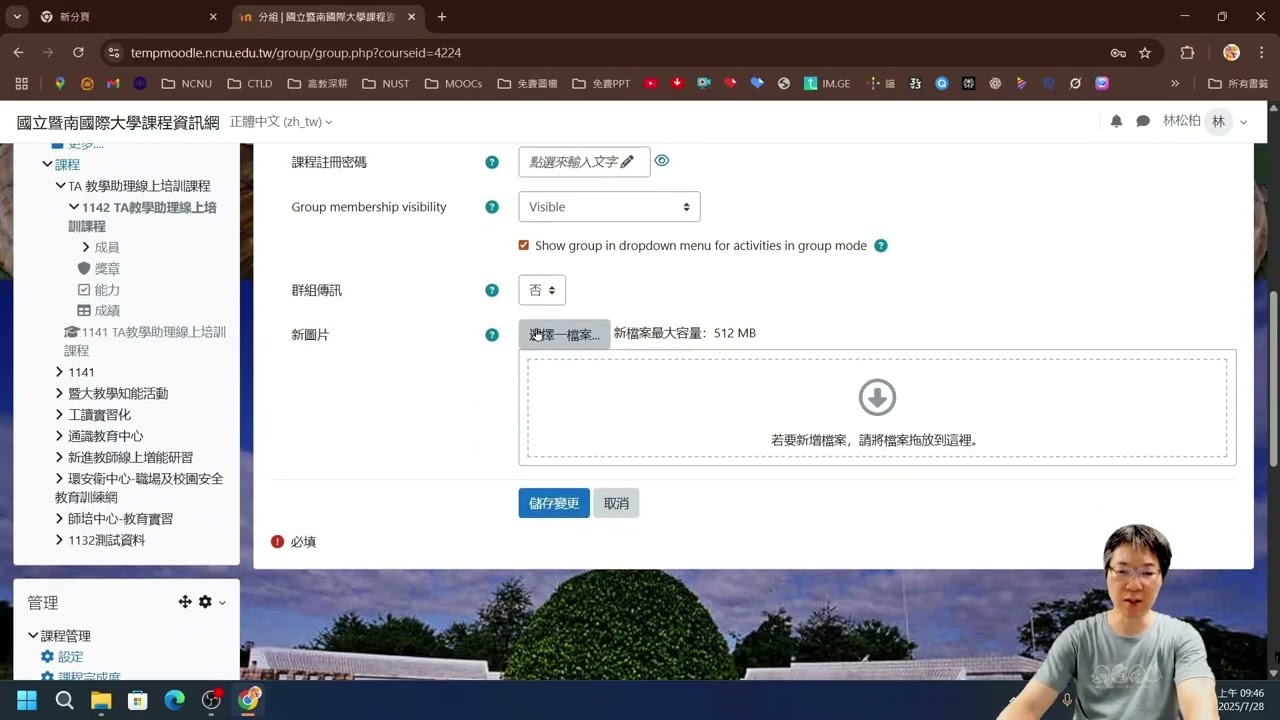Open File Explorer from taskbar

(101, 700)
